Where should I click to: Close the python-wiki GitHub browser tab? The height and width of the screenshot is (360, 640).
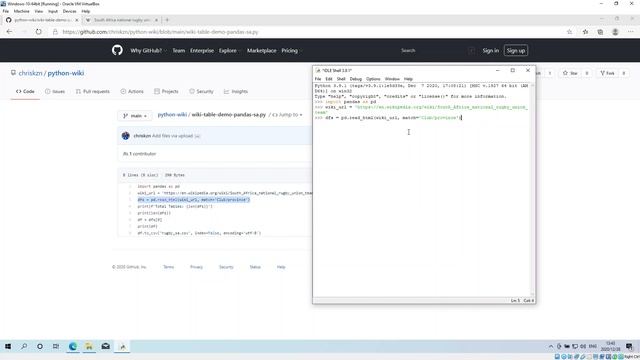click(x=76, y=20)
